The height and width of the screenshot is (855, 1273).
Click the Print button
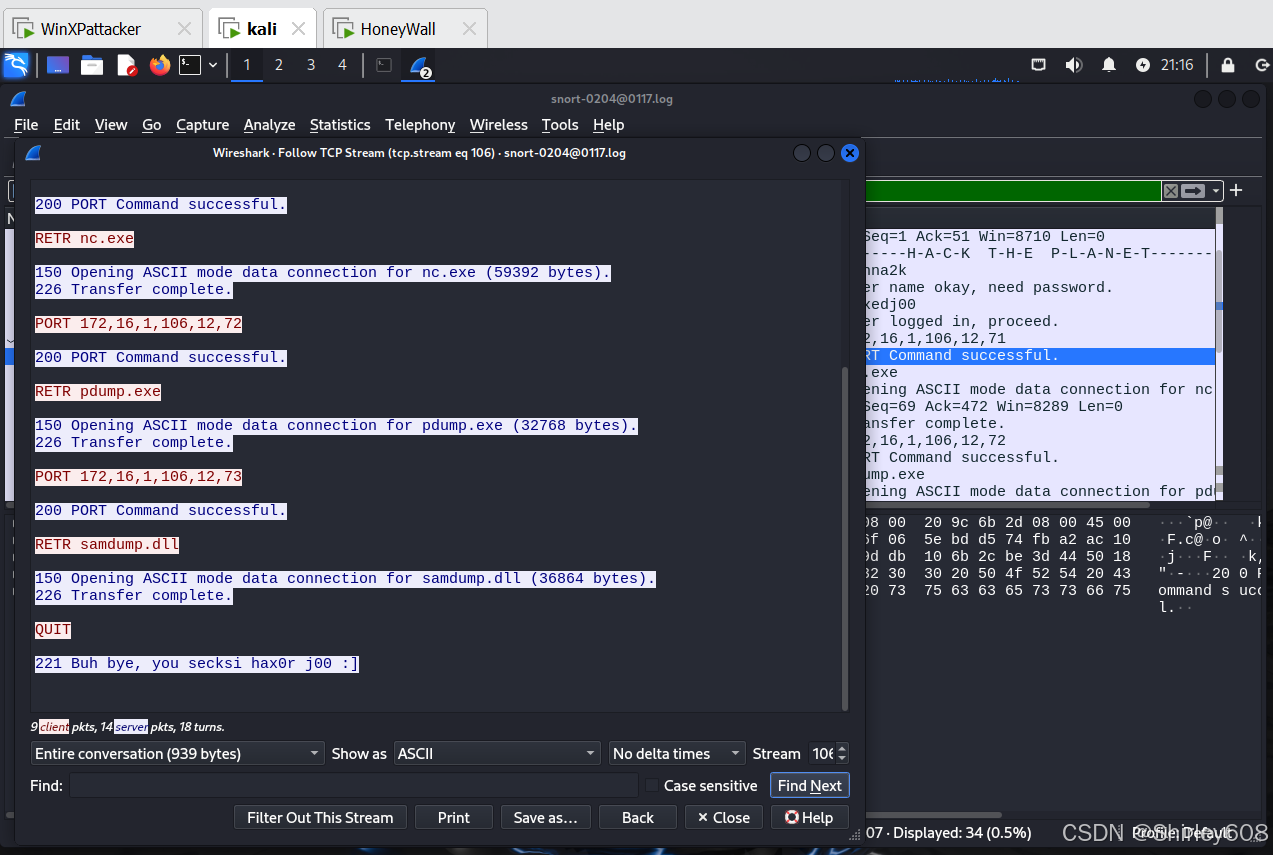[x=454, y=817]
